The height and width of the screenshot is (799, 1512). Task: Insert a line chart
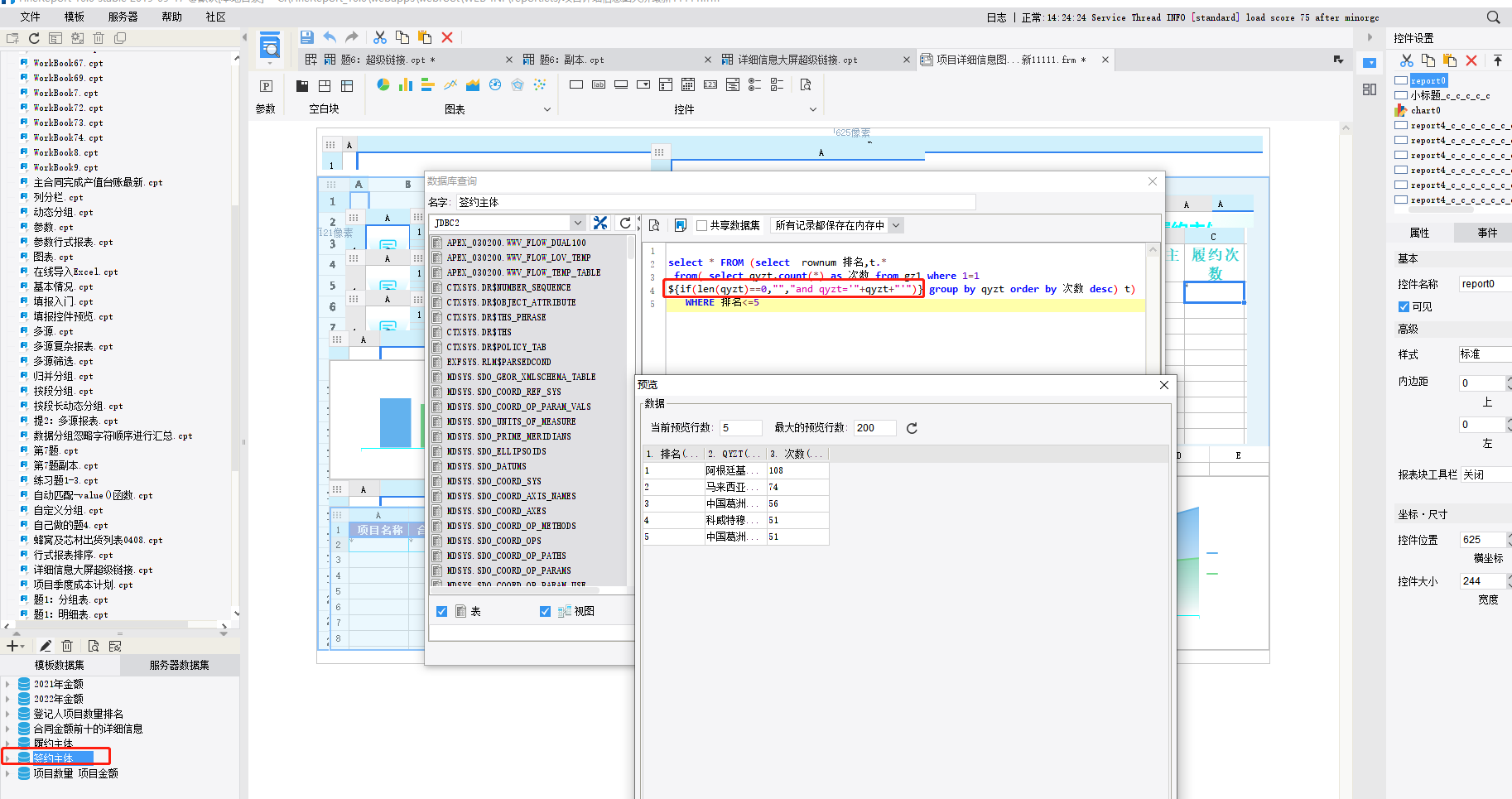(x=450, y=84)
